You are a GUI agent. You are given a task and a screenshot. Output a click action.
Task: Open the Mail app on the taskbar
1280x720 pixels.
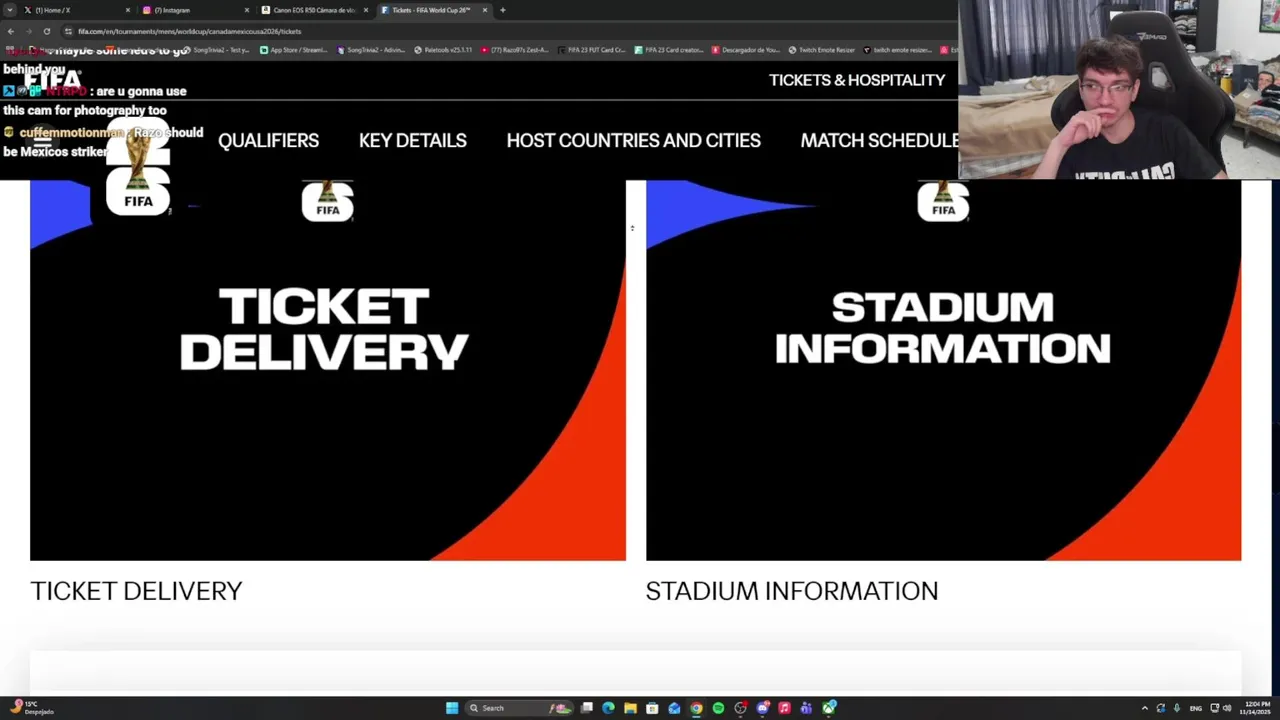click(x=674, y=708)
